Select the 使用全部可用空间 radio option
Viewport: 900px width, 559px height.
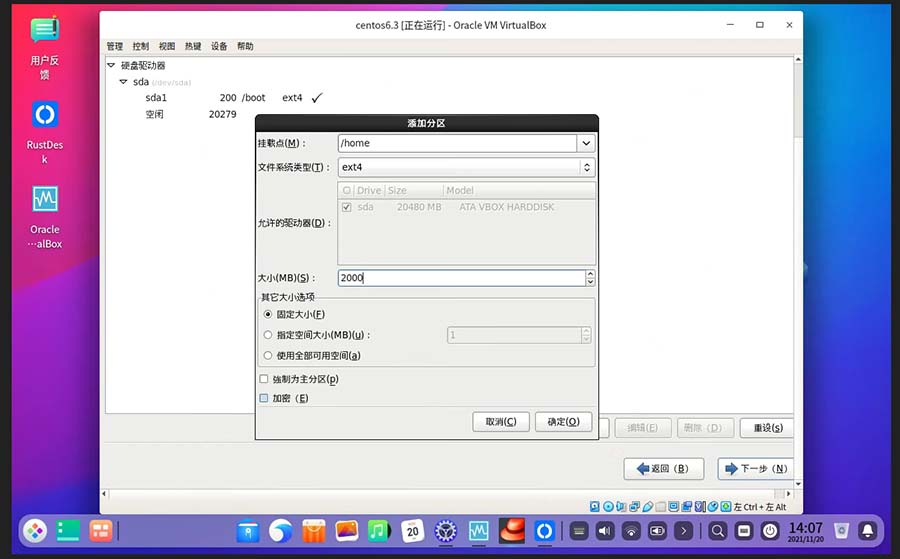click(268, 355)
